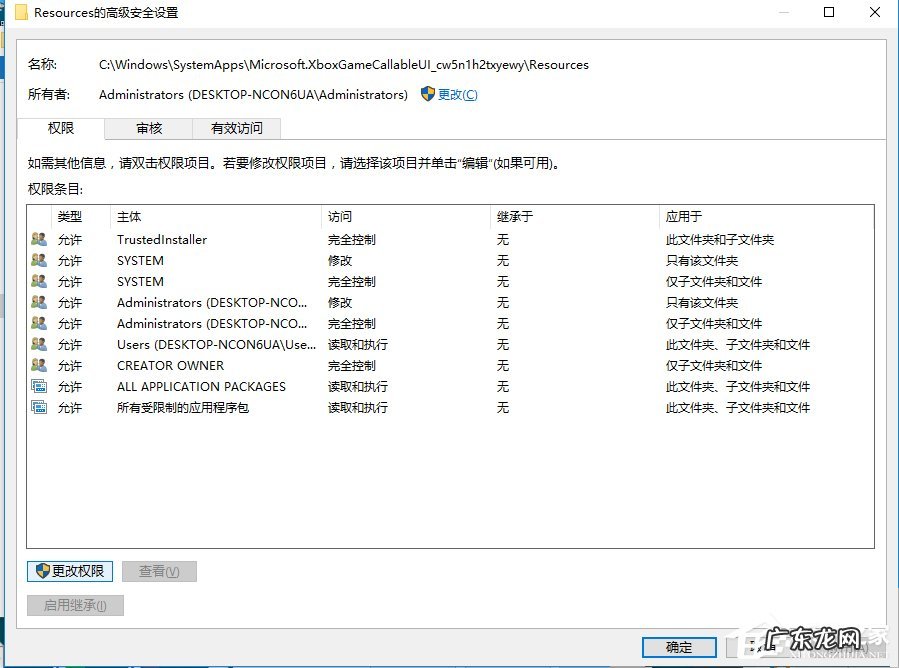Click the 查看(V) button
The height and width of the screenshot is (668, 899).
[159, 571]
